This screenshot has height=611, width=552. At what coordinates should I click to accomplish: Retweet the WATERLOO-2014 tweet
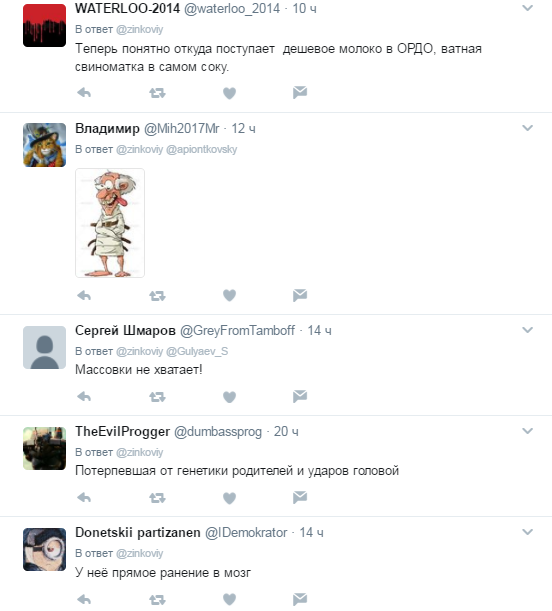[x=157, y=93]
